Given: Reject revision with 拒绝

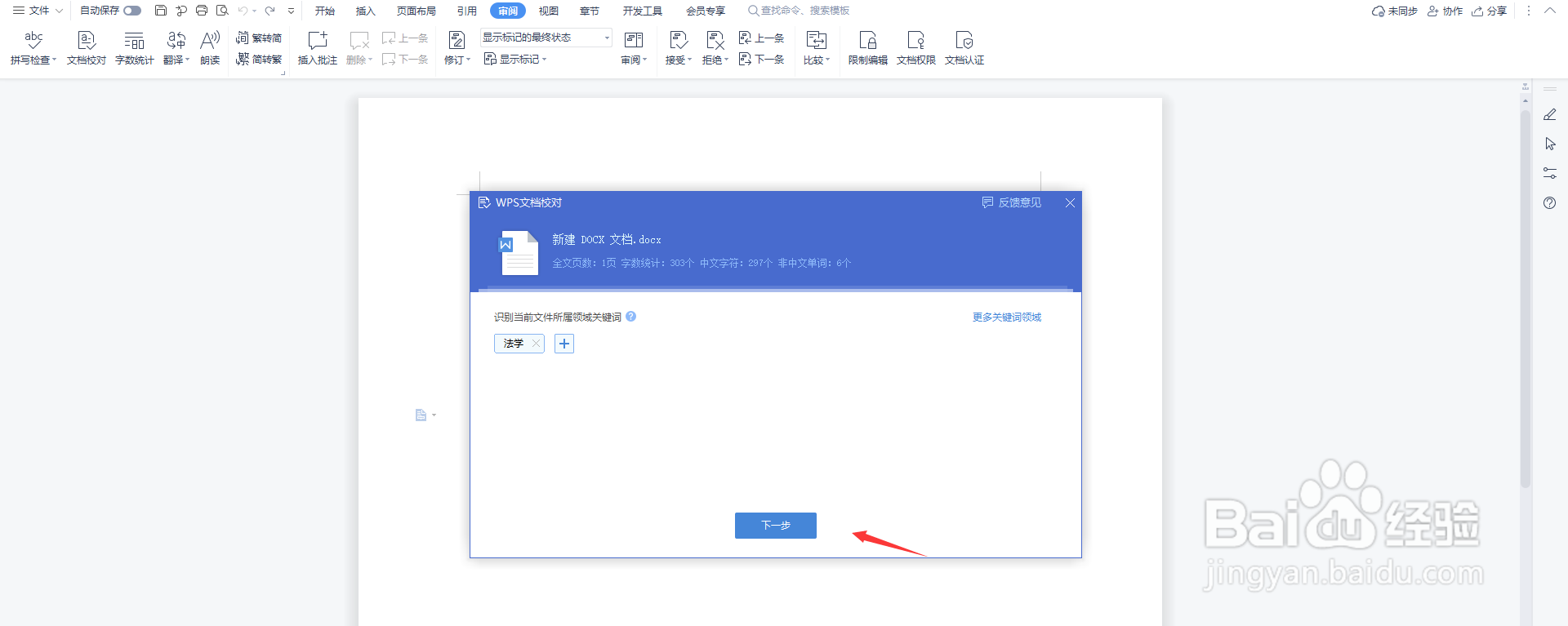Looking at the screenshot, I should pos(715,48).
